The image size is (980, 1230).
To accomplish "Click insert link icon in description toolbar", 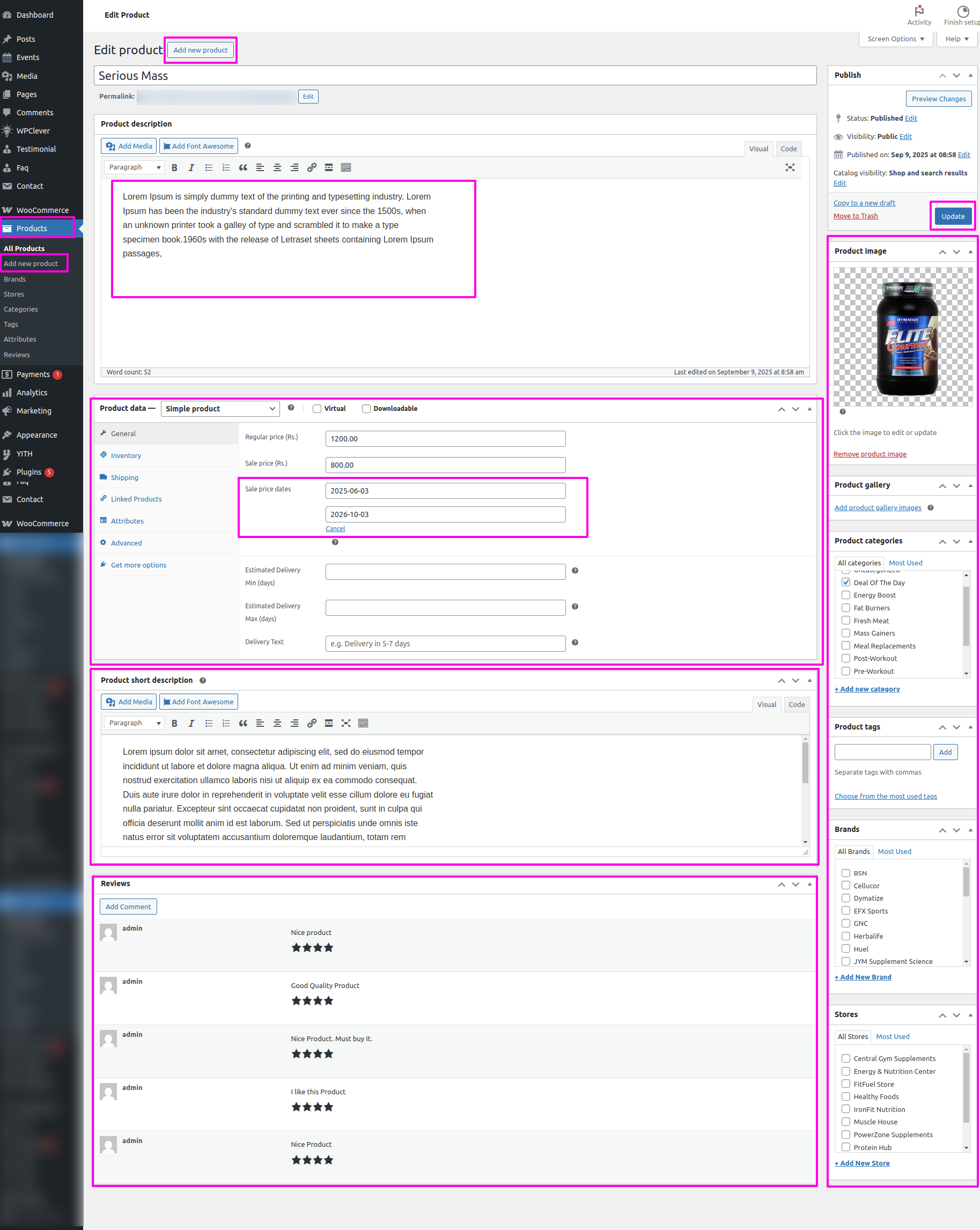I will 312,168.
